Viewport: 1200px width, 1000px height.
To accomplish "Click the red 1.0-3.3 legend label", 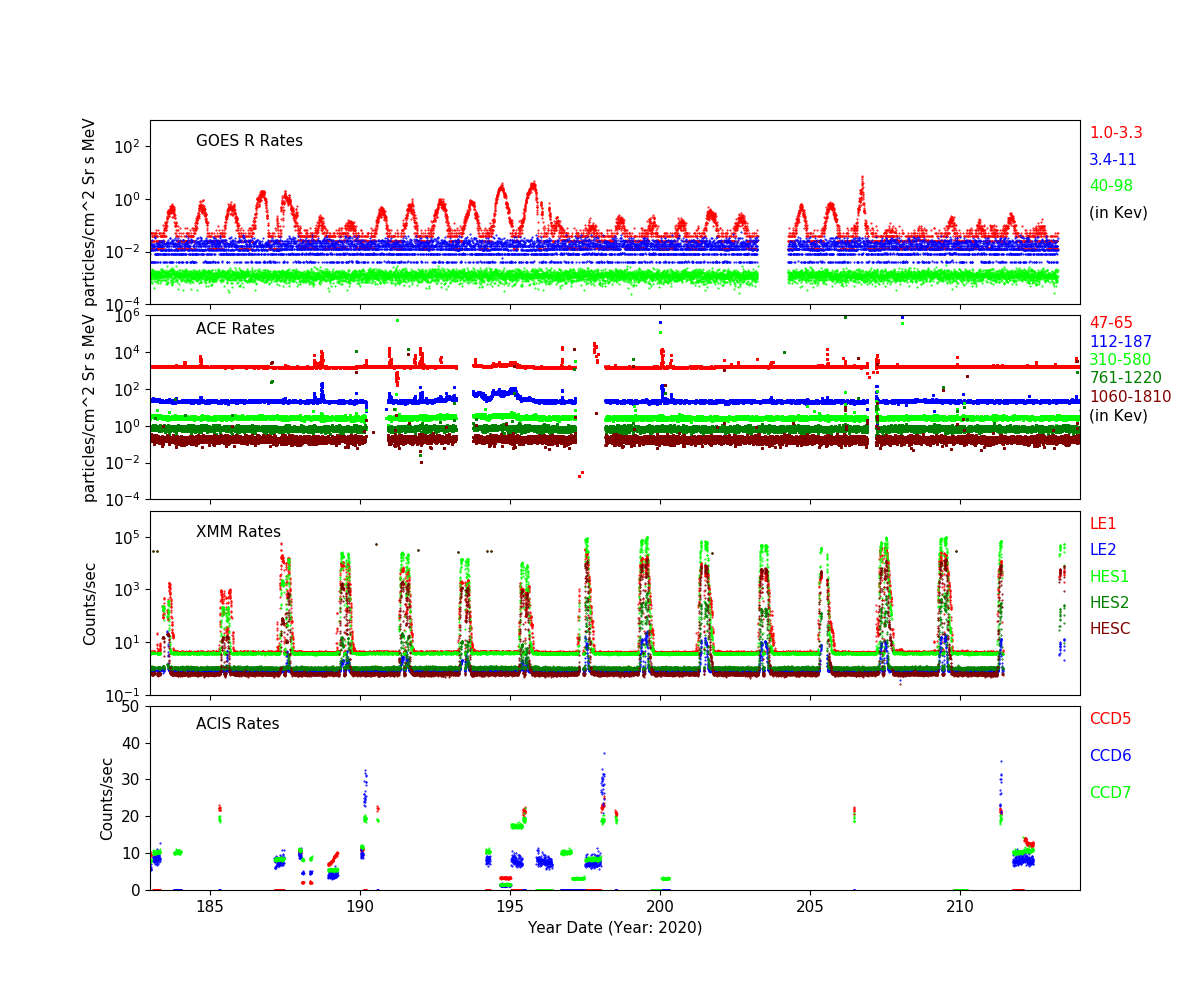I will [1115, 133].
